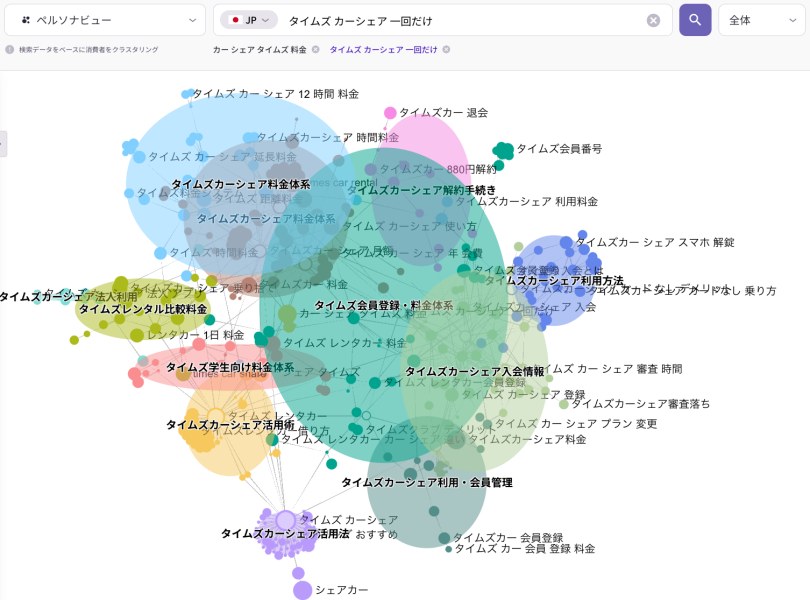This screenshot has height=600, width=810.
Task: Click the タイムズカー 880円解約 label
Action: 438,169
